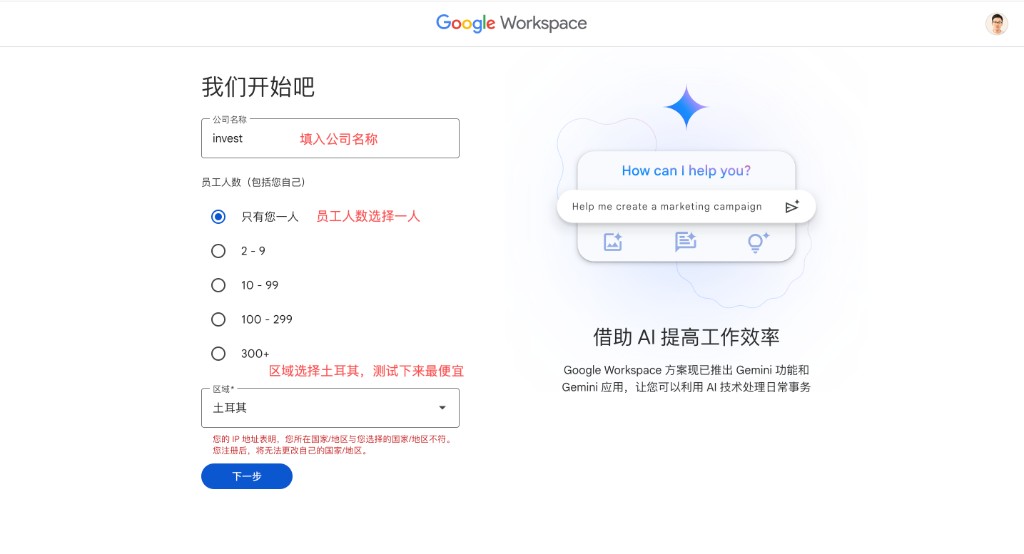Image resolution: width=1024 pixels, height=554 pixels.
Task: Click the image generation icon
Action: [613, 242]
